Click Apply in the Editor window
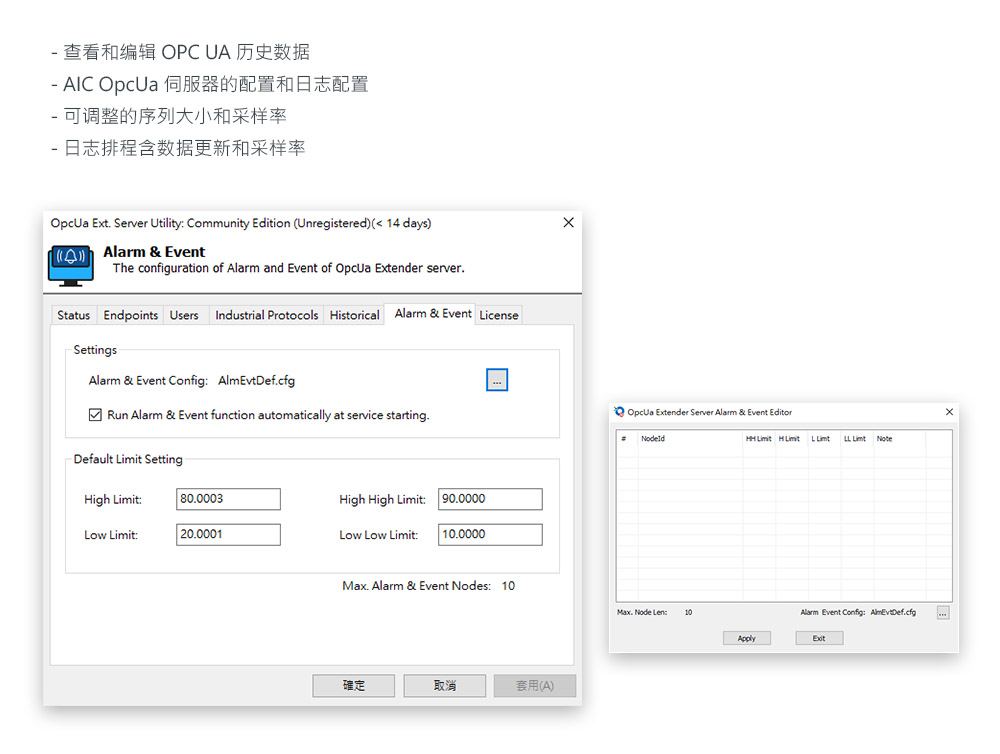 [747, 638]
